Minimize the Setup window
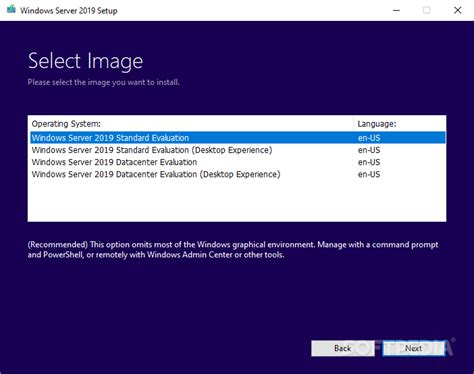The width and height of the screenshot is (474, 374). tap(396, 10)
